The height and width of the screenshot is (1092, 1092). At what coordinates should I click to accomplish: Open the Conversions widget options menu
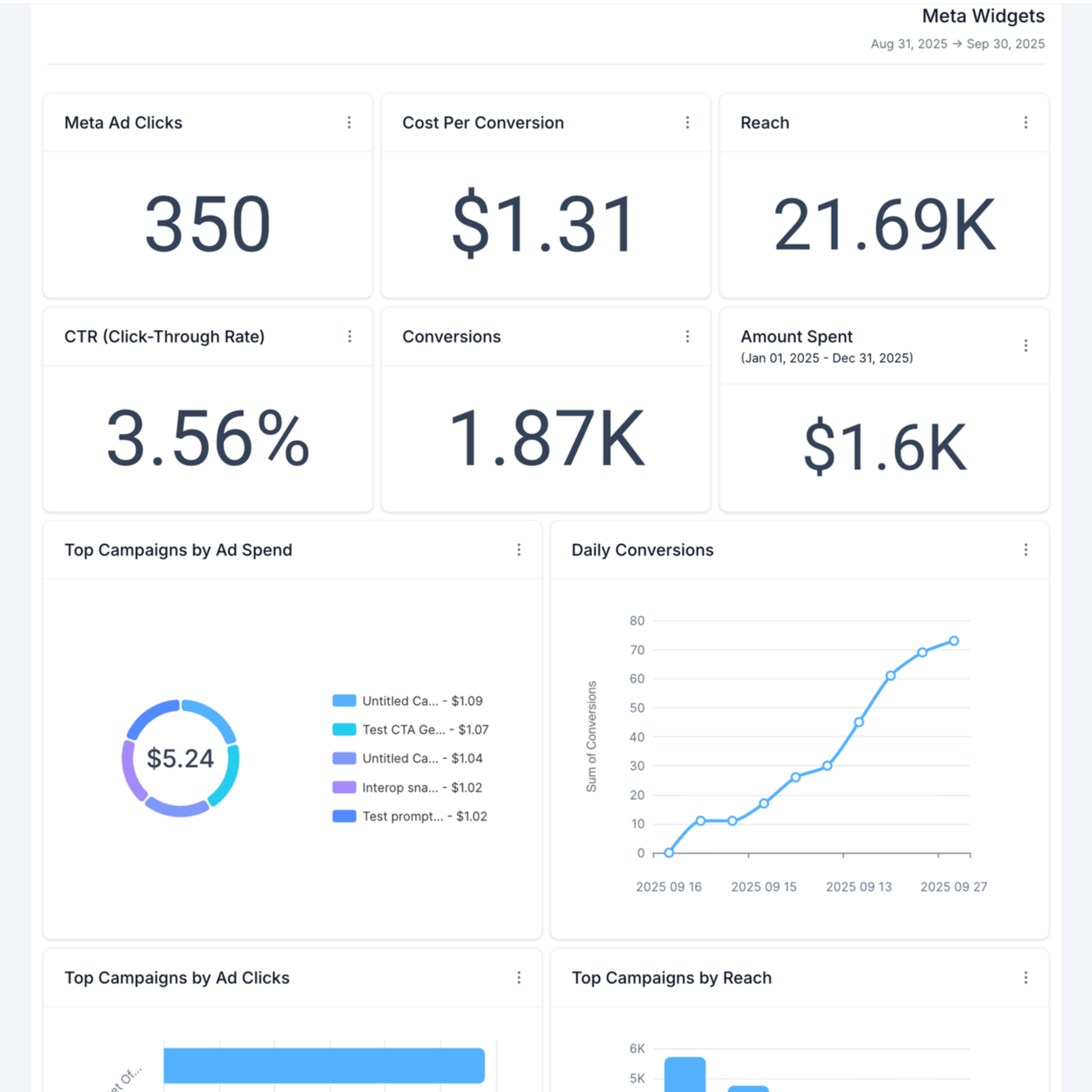coord(687,337)
